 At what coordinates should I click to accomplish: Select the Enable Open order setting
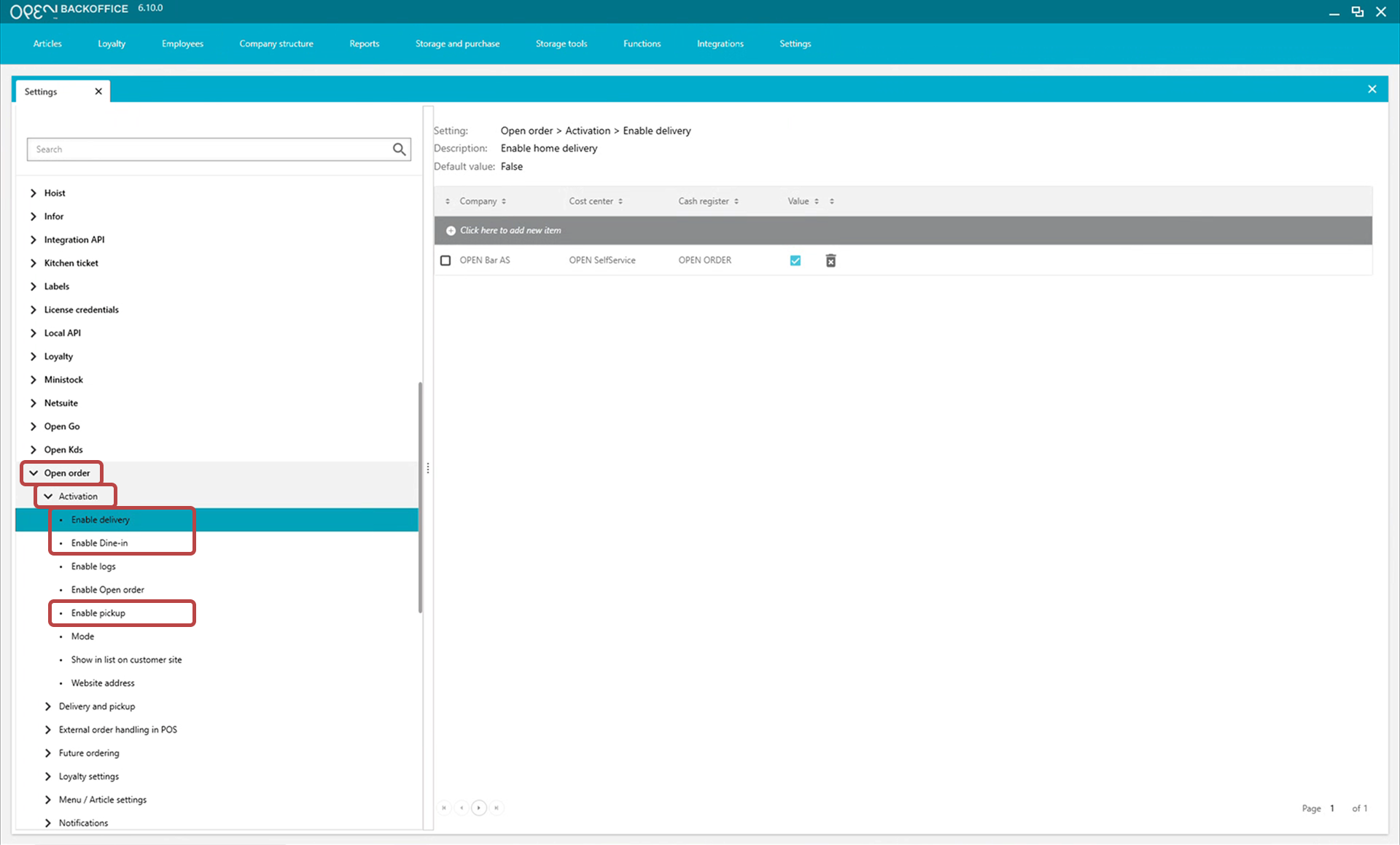pyautogui.click(x=108, y=590)
